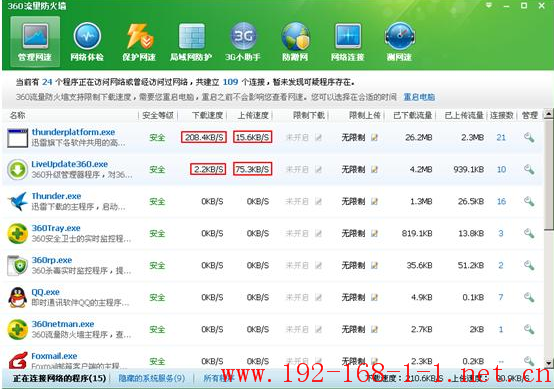Open manage menu for 360rp.exe
The width and height of the screenshot is (554, 389).
pyautogui.click(x=529, y=265)
